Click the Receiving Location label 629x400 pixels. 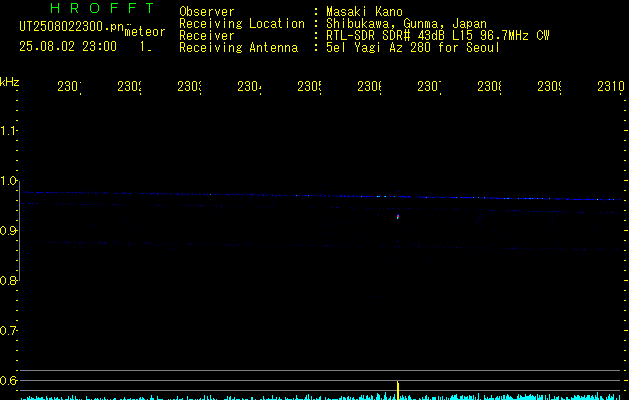point(242,24)
